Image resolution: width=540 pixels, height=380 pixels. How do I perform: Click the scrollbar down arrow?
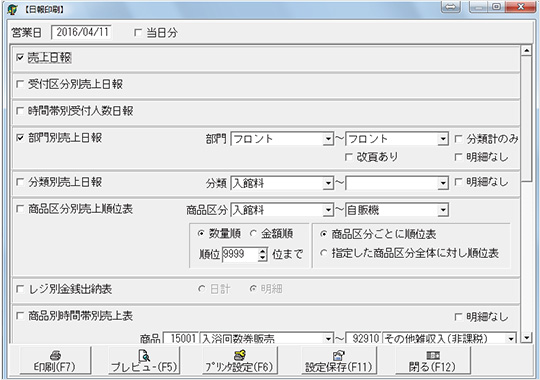pyautogui.click(x=526, y=338)
